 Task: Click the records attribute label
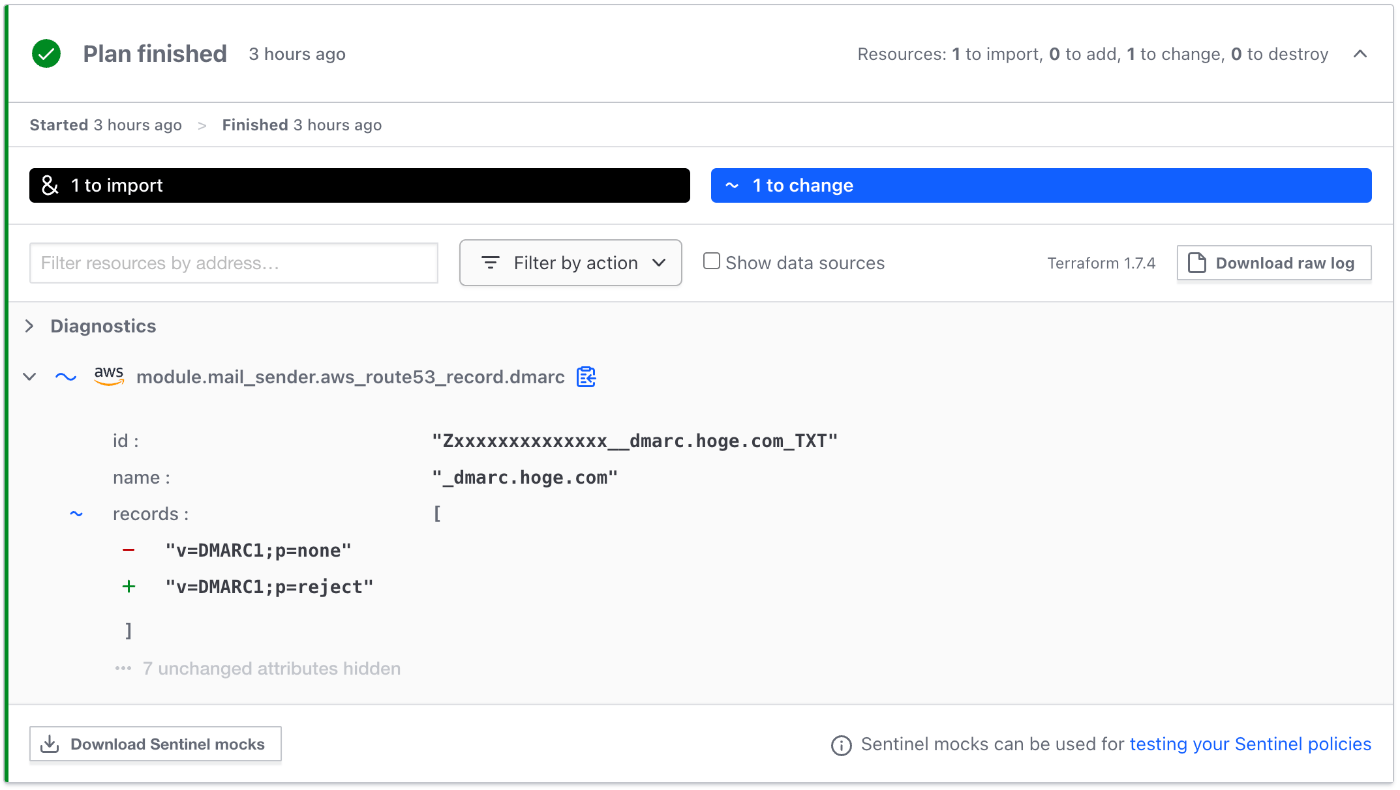(x=150, y=514)
